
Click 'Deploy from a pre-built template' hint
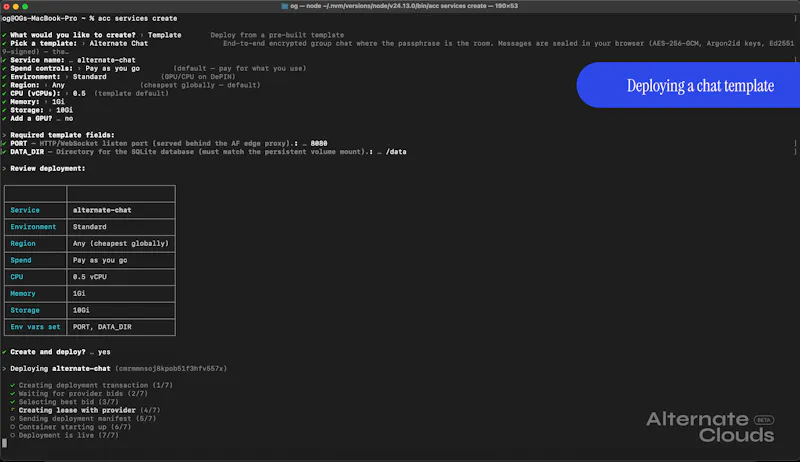coord(277,35)
